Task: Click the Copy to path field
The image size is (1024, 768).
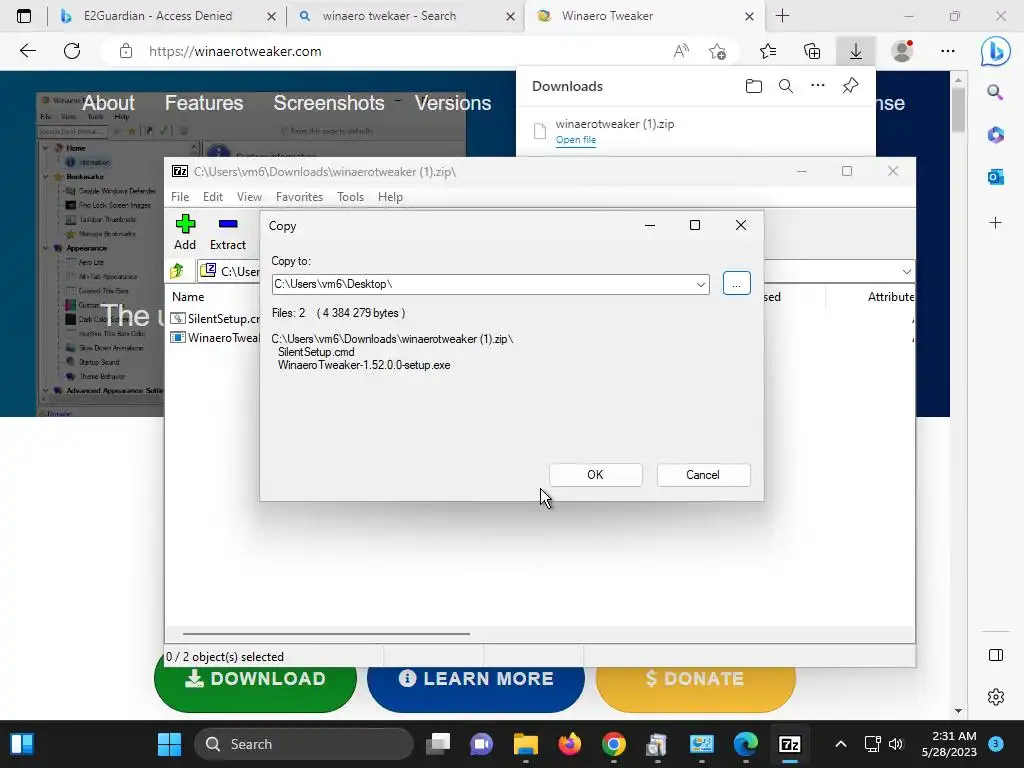Action: (x=483, y=284)
